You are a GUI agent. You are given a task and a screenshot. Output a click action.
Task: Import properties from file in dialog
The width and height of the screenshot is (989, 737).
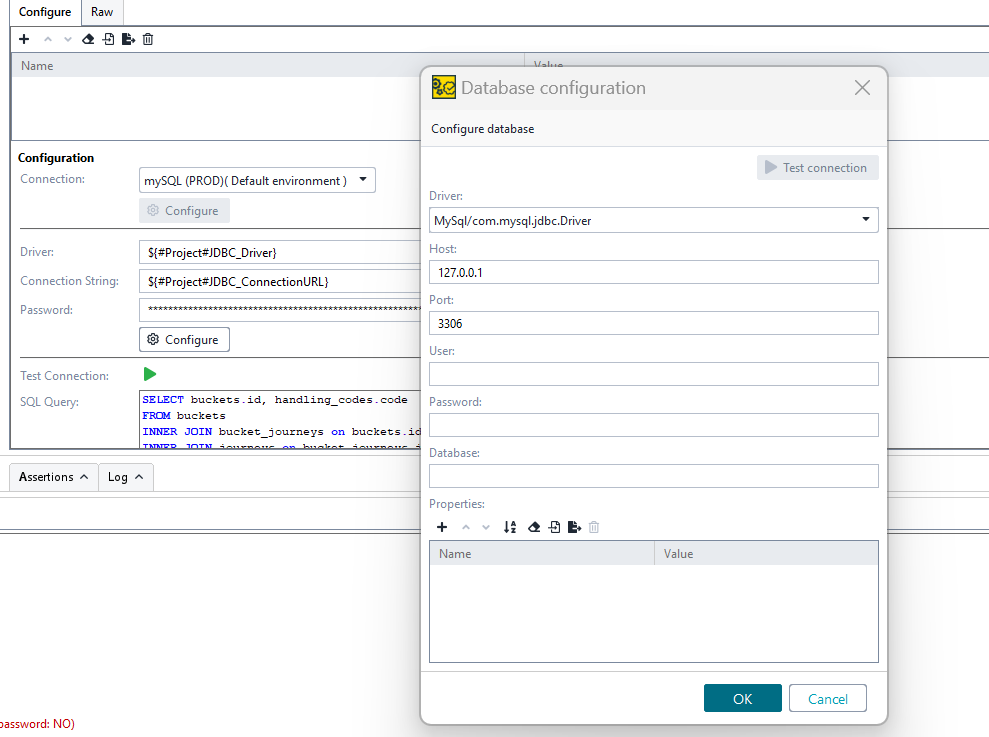coord(554,527)
